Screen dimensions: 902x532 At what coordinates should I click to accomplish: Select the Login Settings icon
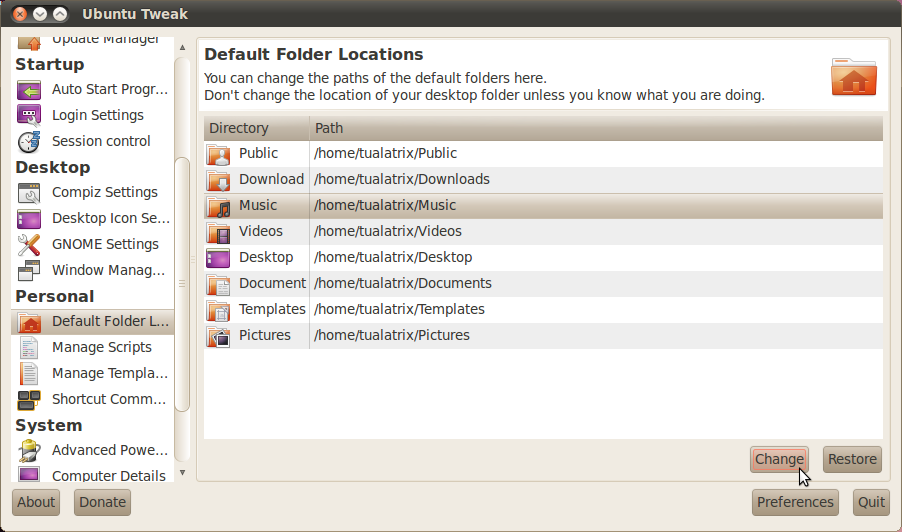tap(29, 116)
